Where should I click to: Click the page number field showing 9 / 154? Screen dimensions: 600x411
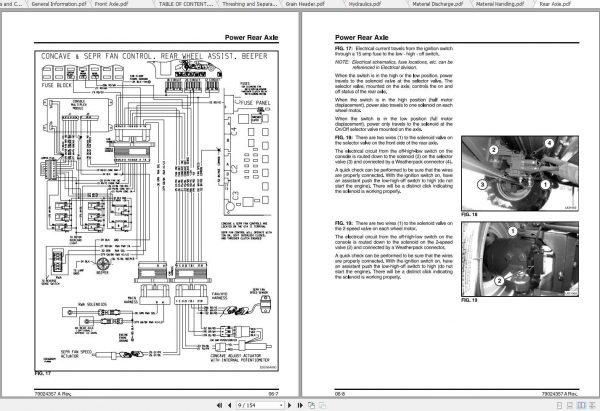[258, 405]
